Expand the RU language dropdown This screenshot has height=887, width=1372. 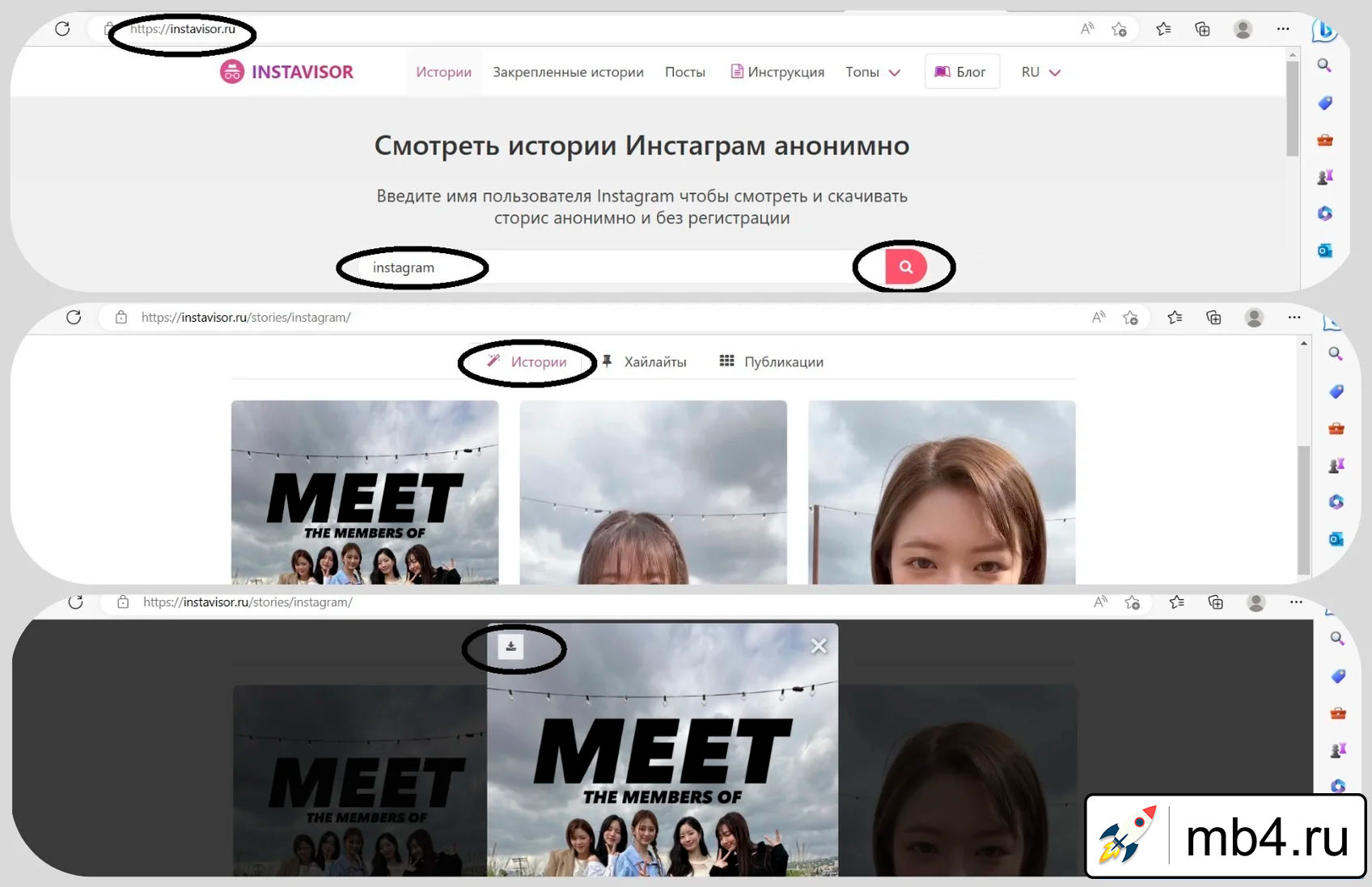coord(1040,72)
